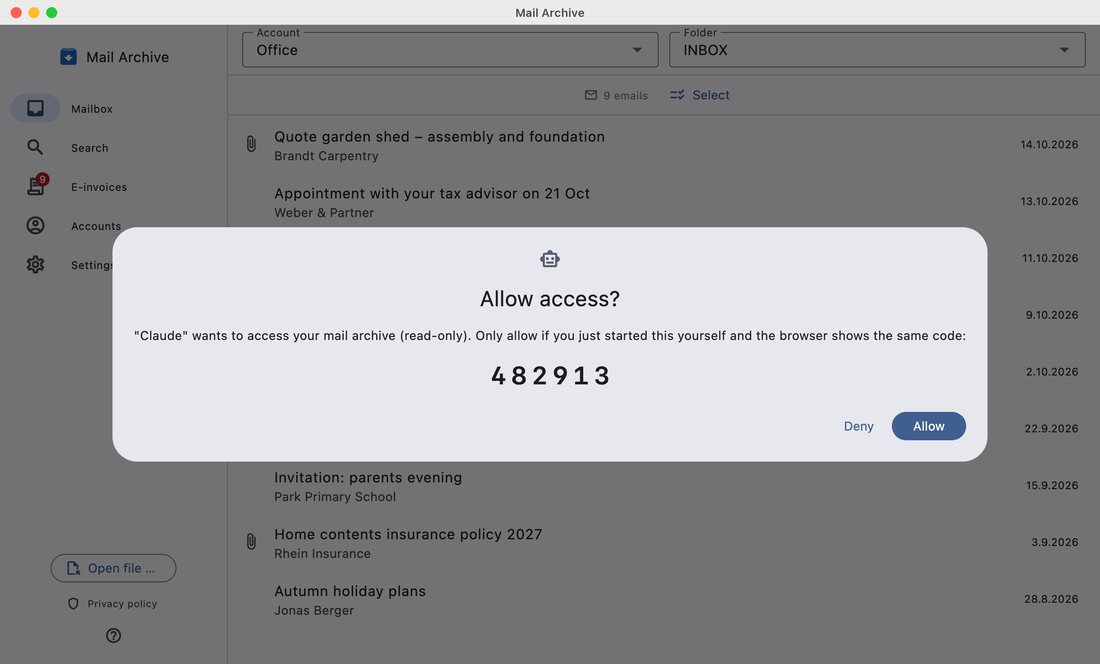
Task: Select the E-invoices menu label
Action: [99, 187]
